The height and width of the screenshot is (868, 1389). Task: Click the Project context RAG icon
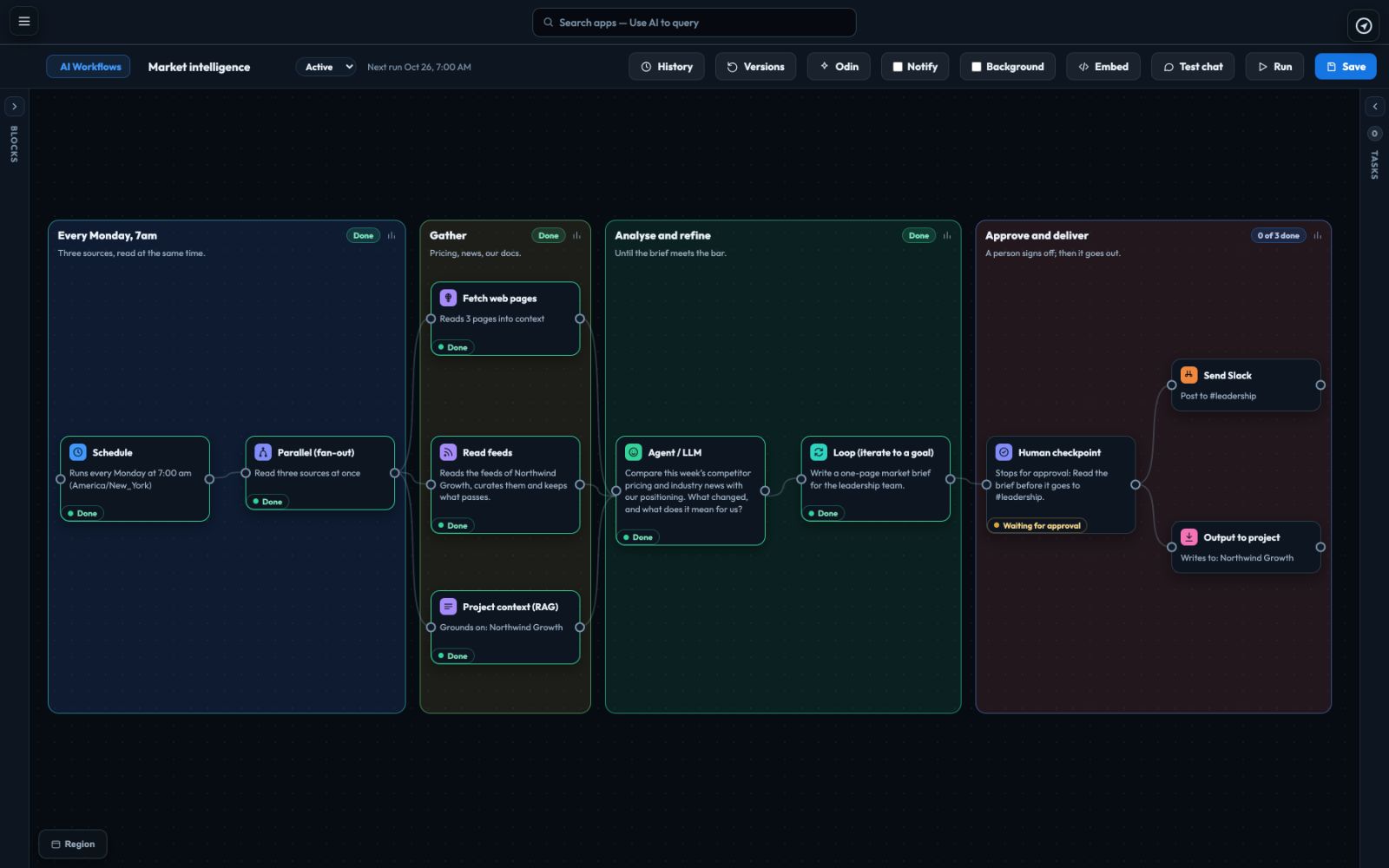point(448,607)
